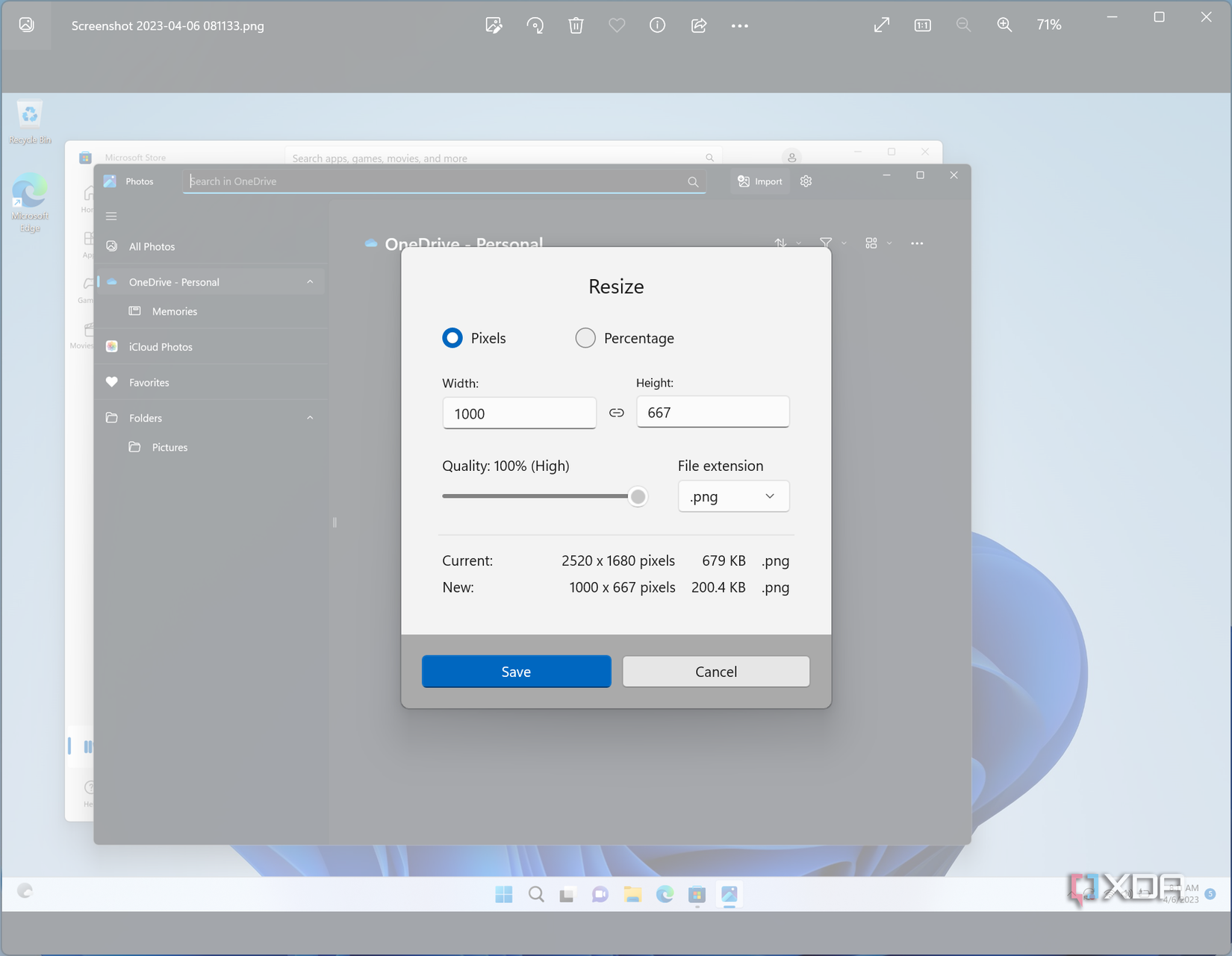Enter full screen with the diagonal arrow icon

click(x=882, y=25)
